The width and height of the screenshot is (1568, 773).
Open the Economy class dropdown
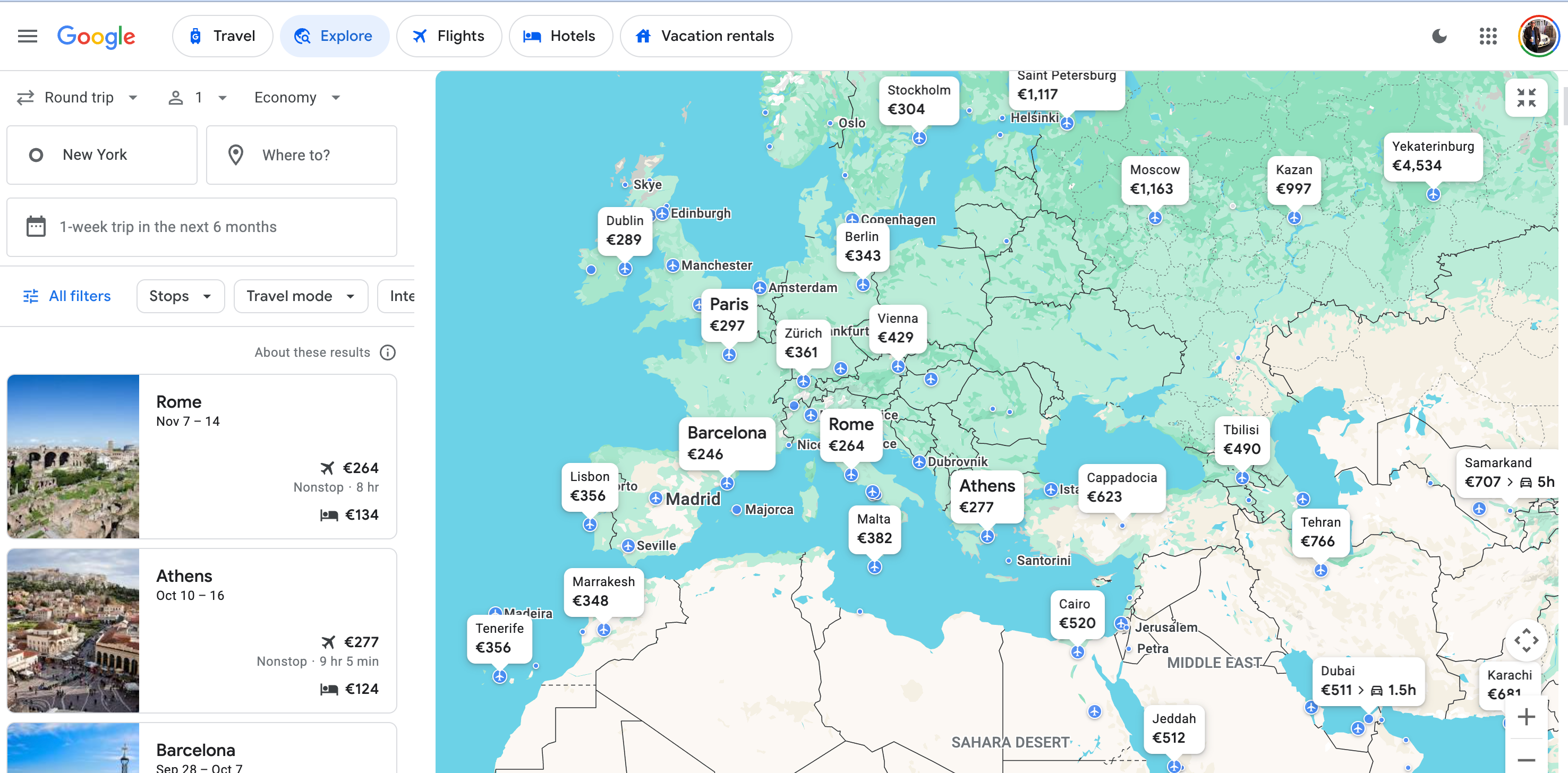coord(297,98)
